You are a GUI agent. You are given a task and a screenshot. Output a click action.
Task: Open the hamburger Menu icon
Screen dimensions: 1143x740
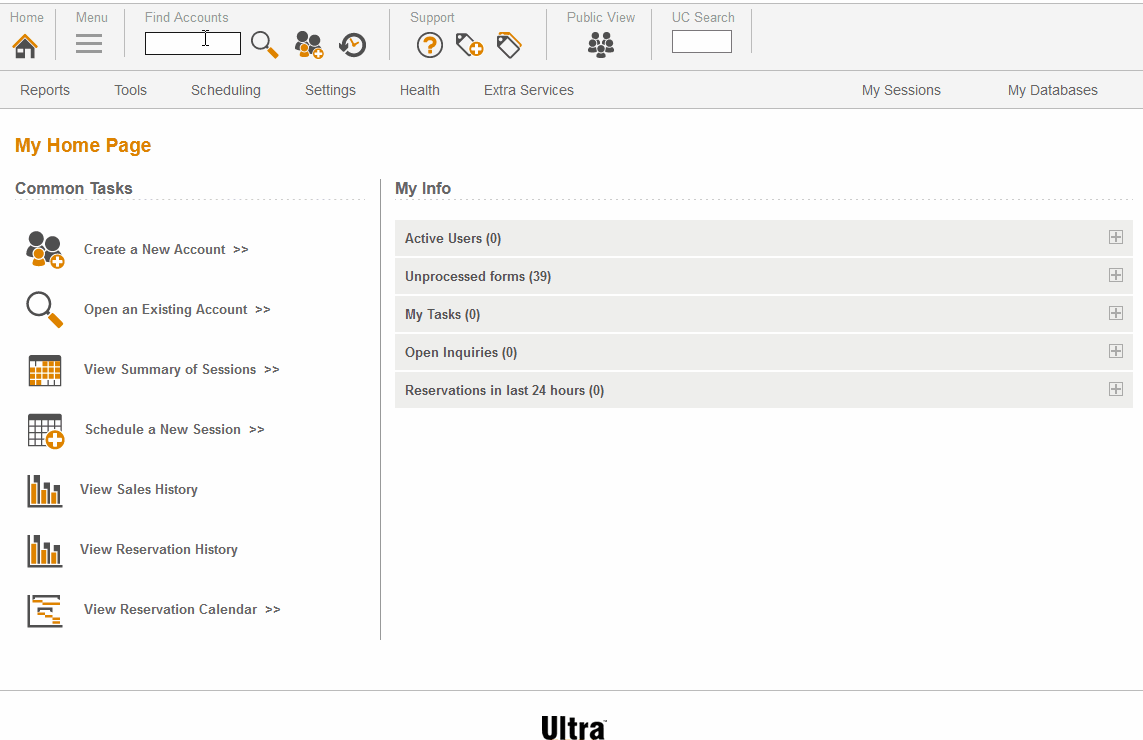[x=89, y=44]
